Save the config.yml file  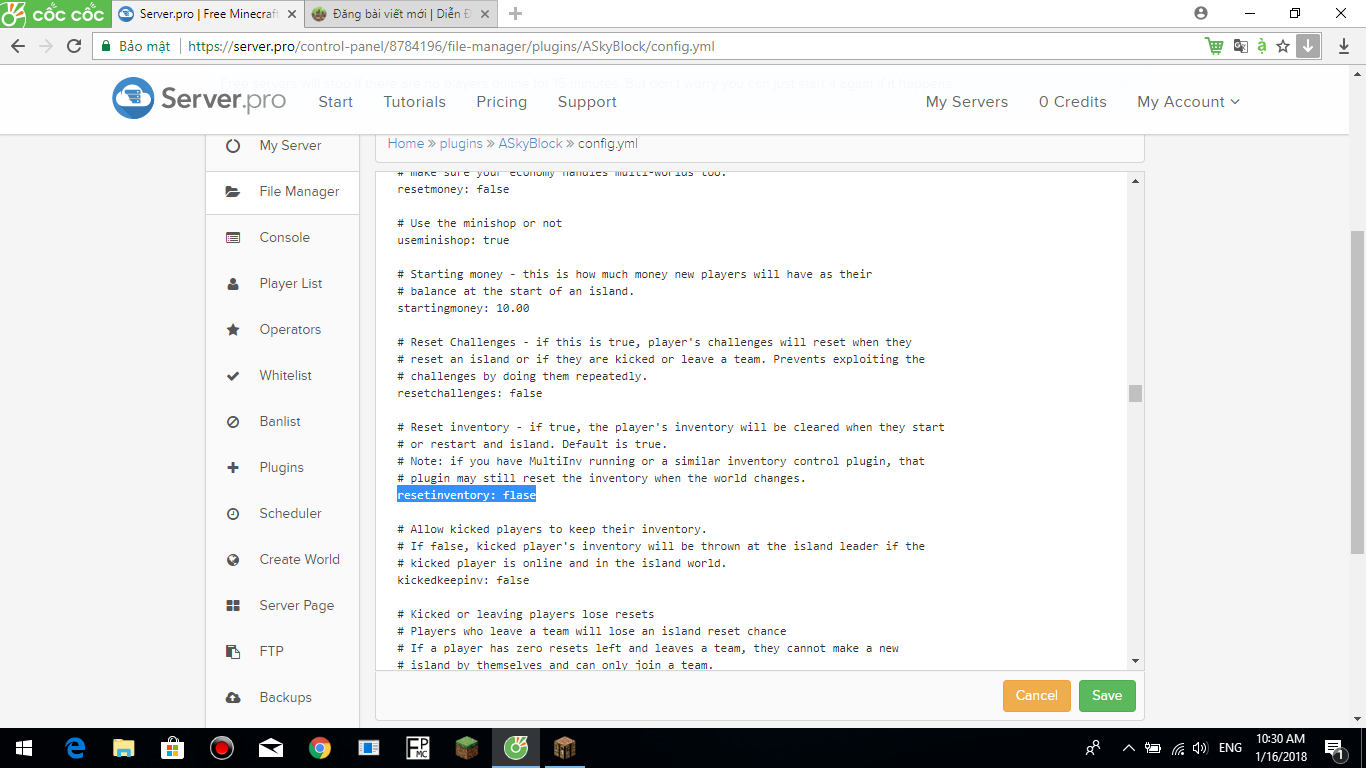point(1107,696)
